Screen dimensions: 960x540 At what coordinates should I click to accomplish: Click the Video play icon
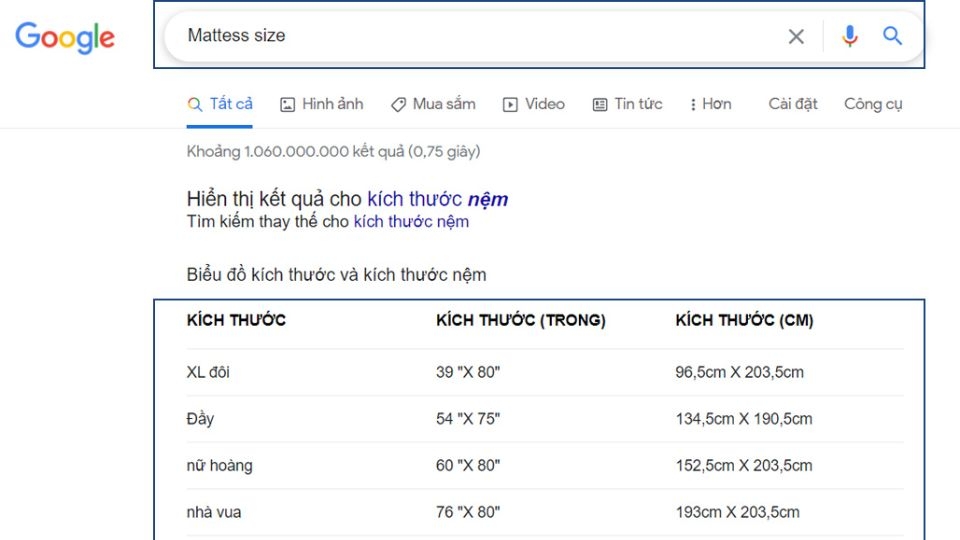(510, 105)
